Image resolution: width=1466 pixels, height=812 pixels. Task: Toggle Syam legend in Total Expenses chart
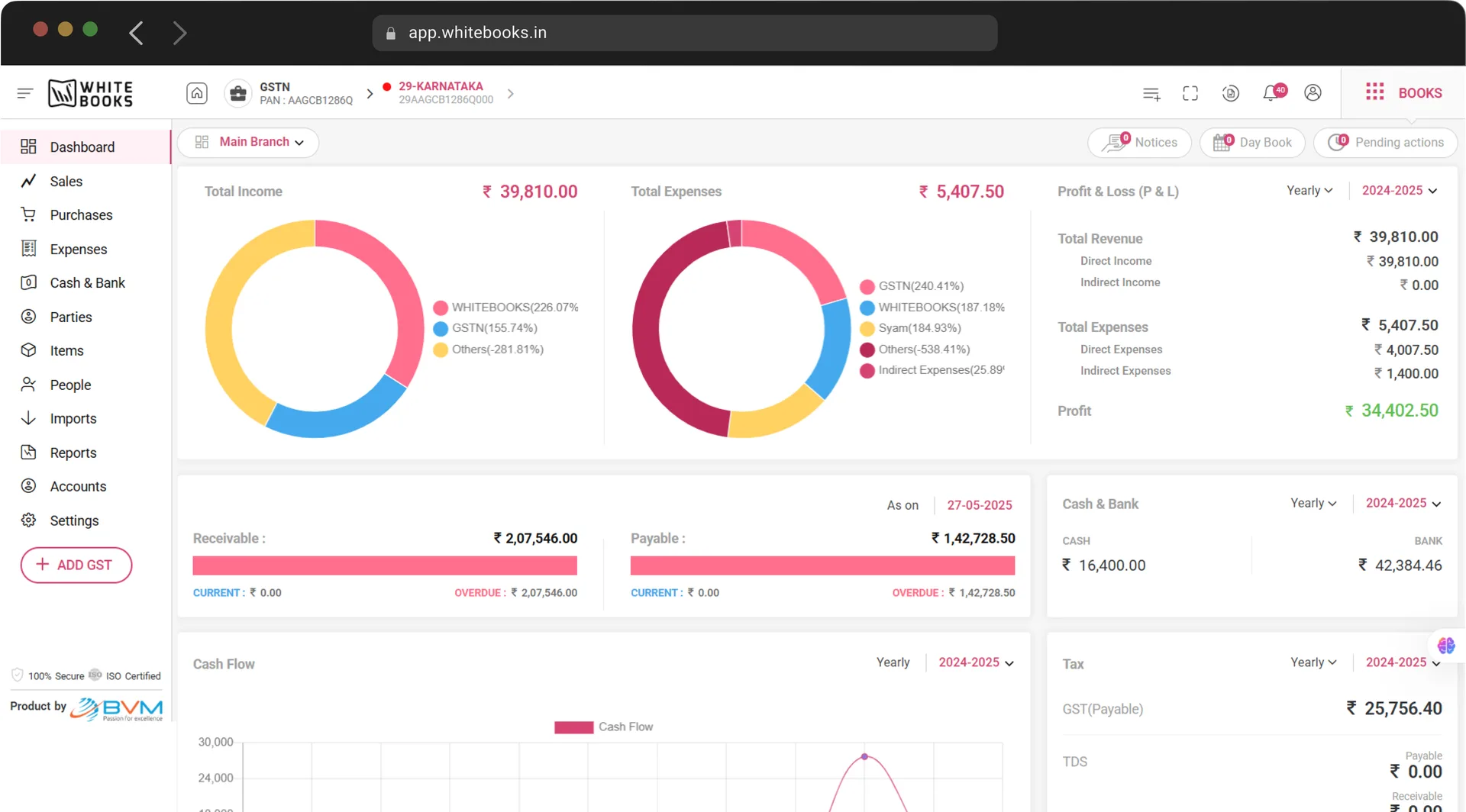910,328
